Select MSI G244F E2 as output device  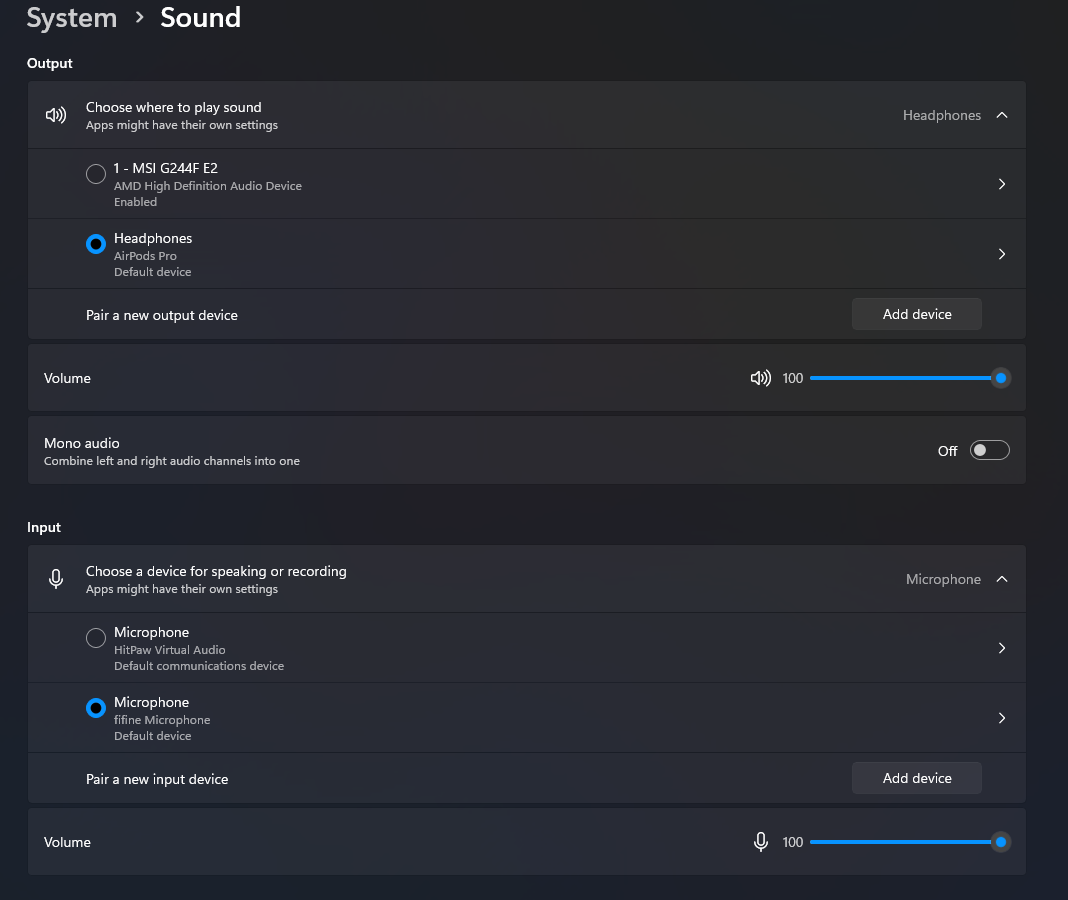tap(96, 174)
